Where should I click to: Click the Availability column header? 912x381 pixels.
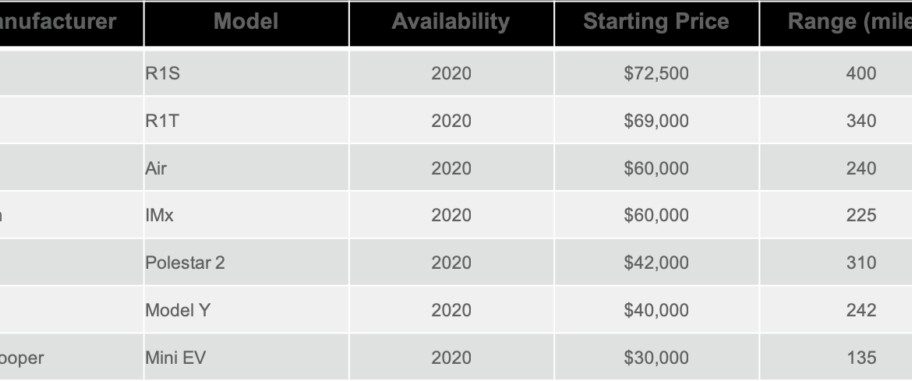click(451, 23)
